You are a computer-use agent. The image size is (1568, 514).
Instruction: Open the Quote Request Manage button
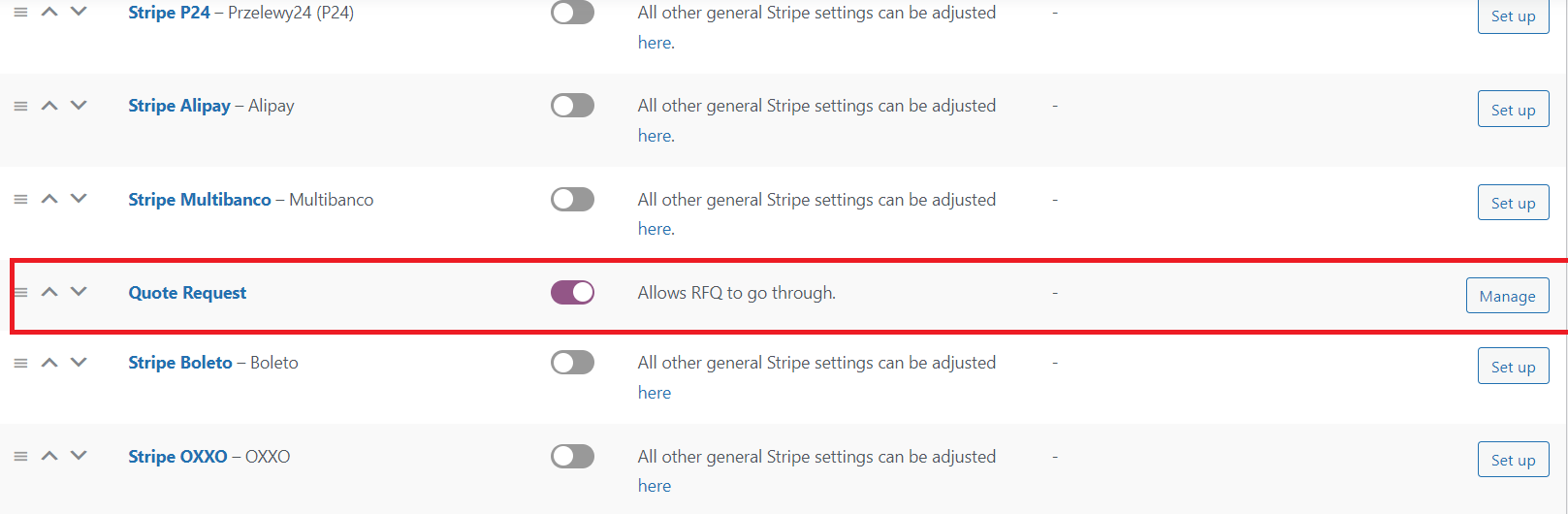[x=1507, y=296]
